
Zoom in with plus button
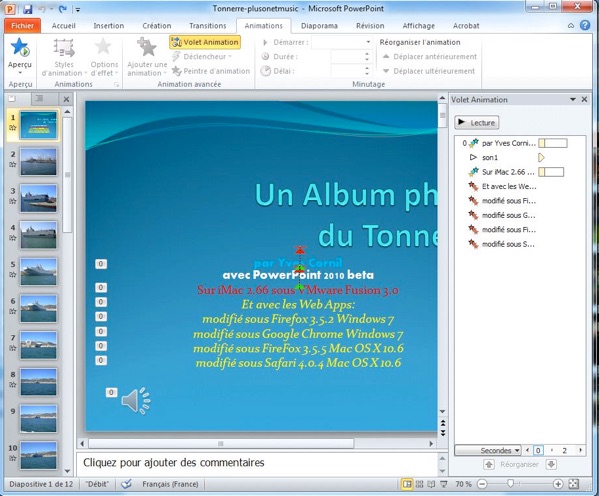558,484
